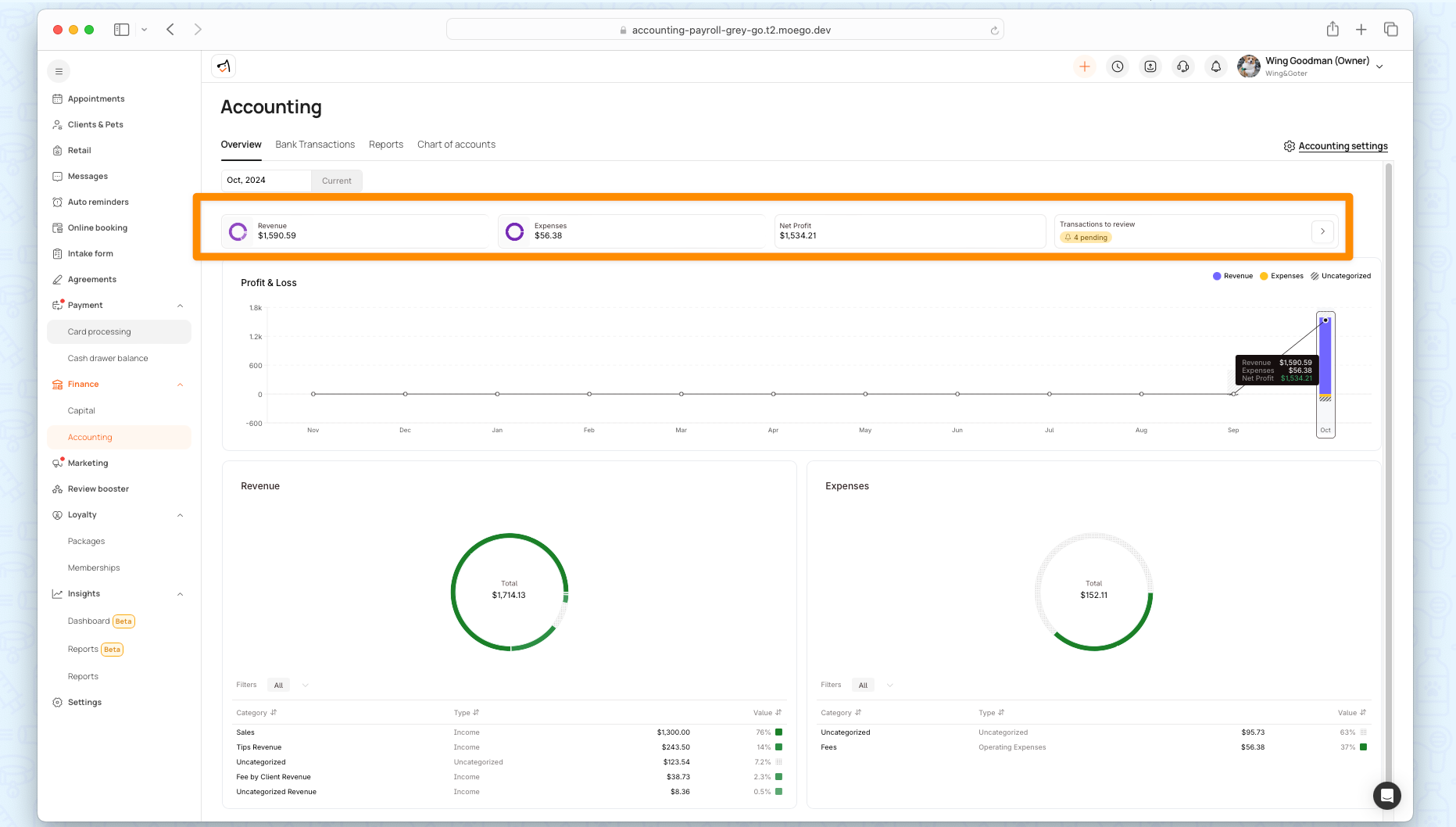Switch to the Chart of accounts tab
Screen dimensions: 1456x827
[x=456, y=145]
